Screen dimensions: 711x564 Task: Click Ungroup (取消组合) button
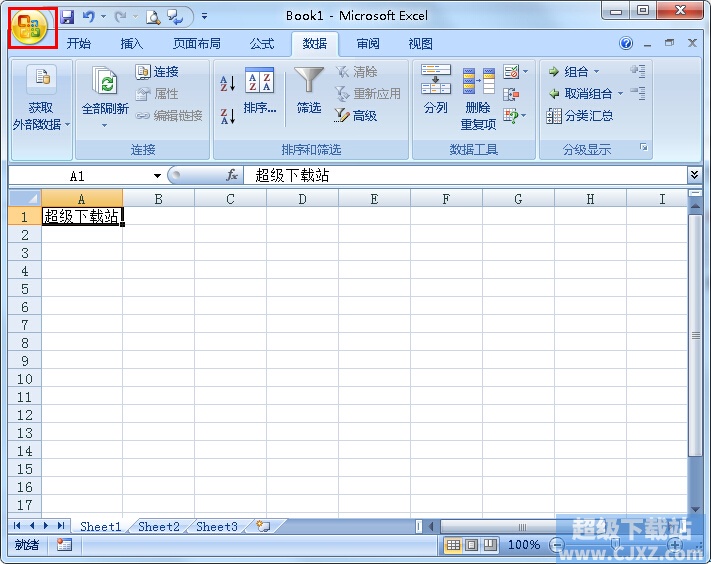(x=580, y=94)
